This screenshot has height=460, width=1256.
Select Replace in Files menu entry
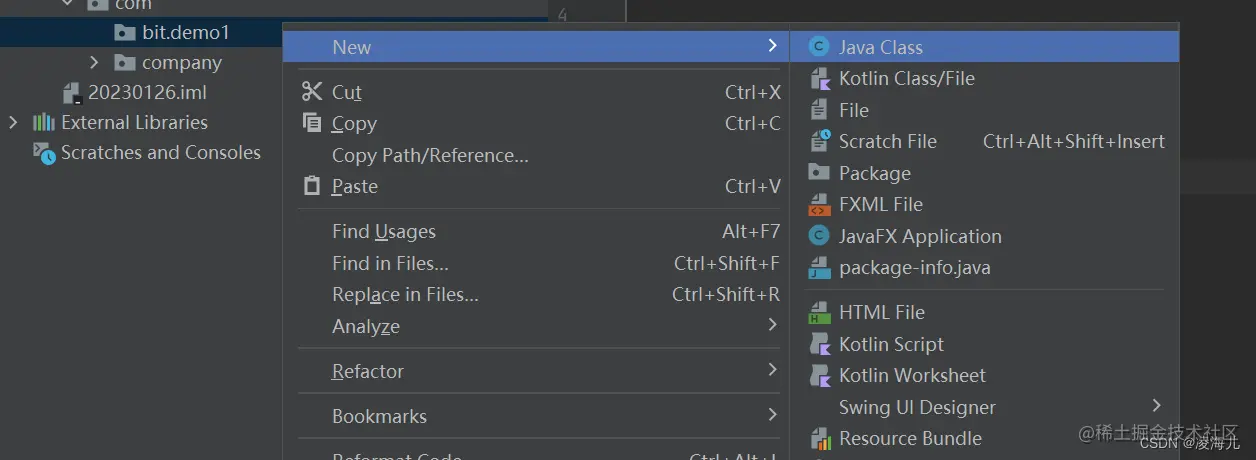click(538, 294)
